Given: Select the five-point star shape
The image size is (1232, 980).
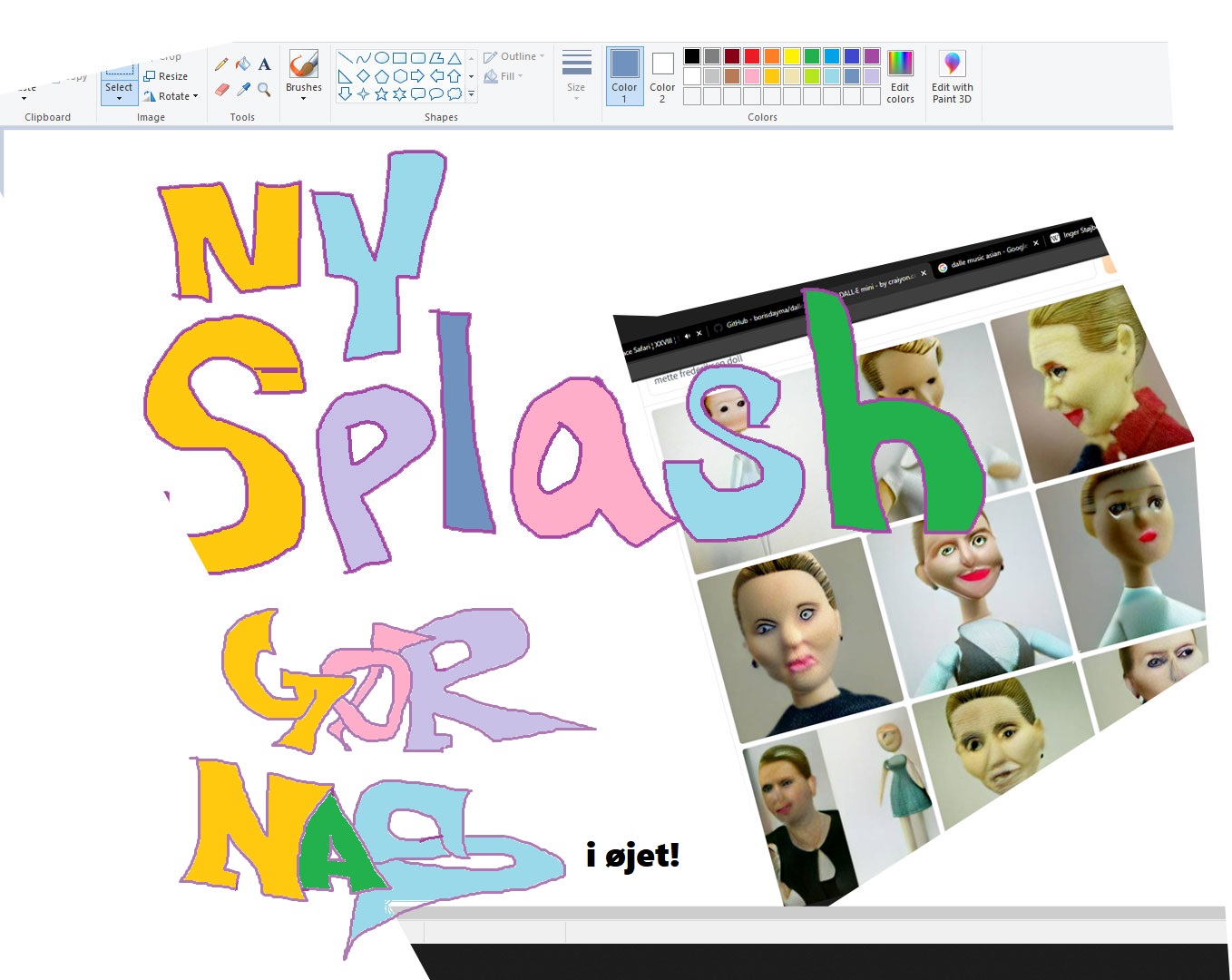Looking at the screenshot, I should coord(381,93).
